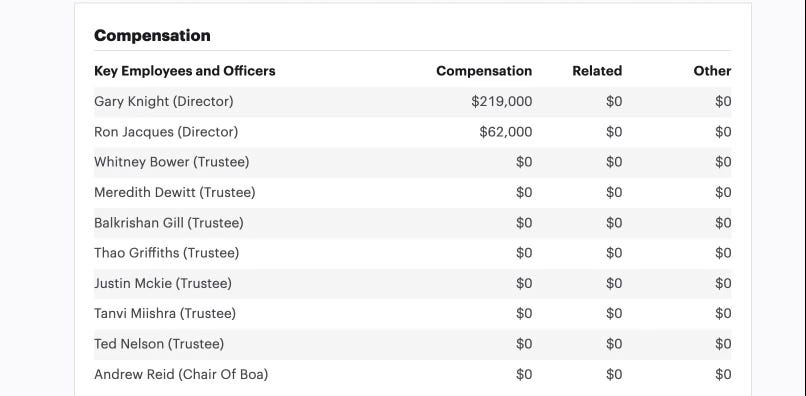806x396 pixels.
Task: Click the Related column header
Action: [597, 71]
